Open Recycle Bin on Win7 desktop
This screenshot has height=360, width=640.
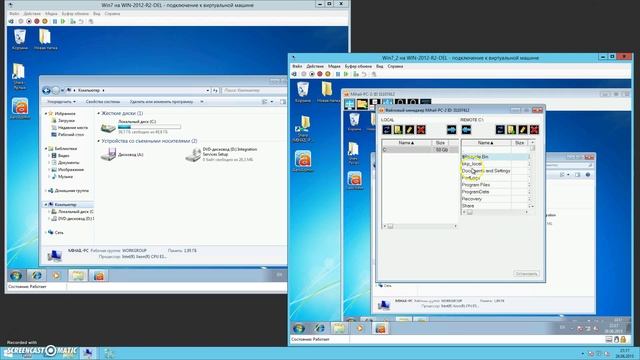coord(20,40)
